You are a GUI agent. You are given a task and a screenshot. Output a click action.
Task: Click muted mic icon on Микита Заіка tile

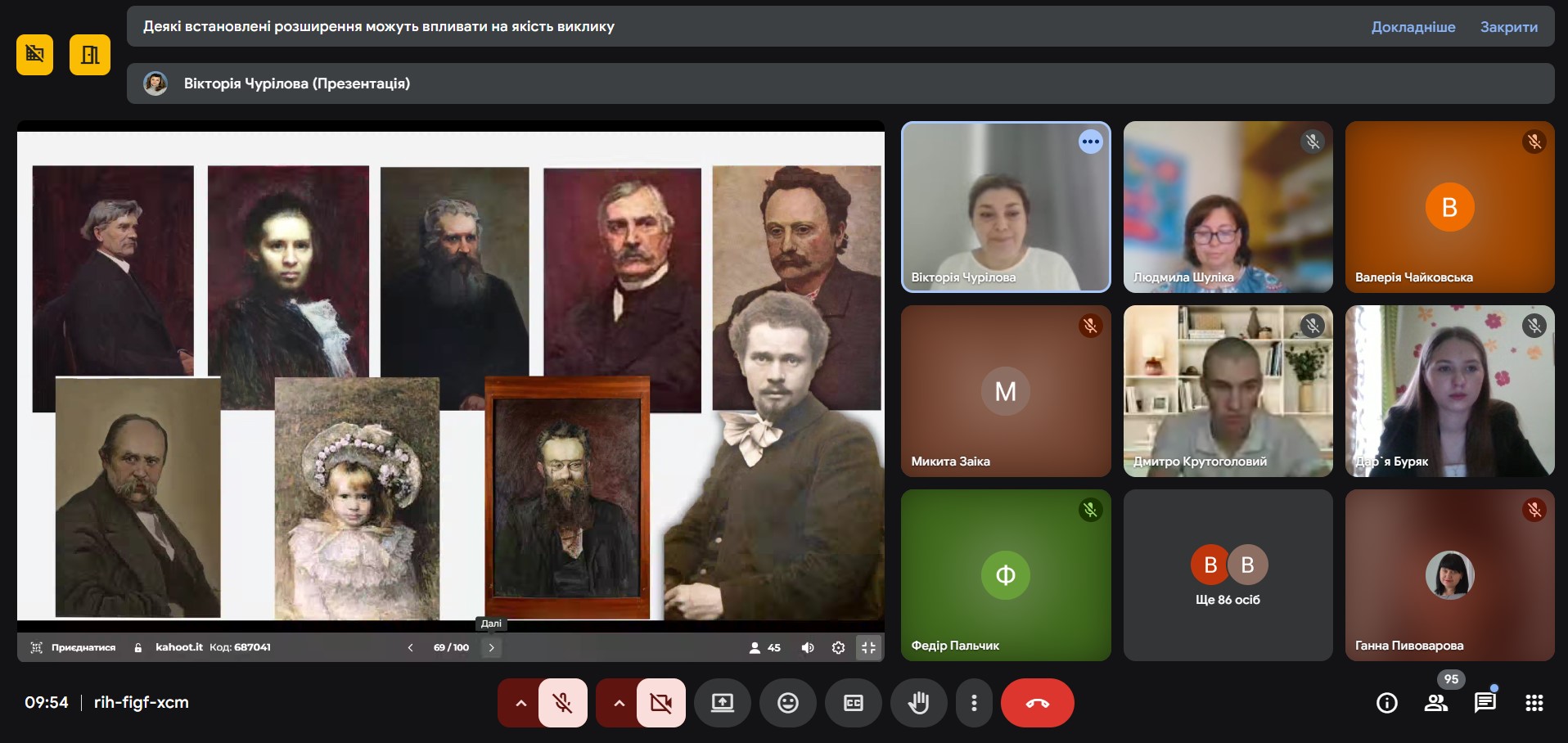pos(1090,326)
